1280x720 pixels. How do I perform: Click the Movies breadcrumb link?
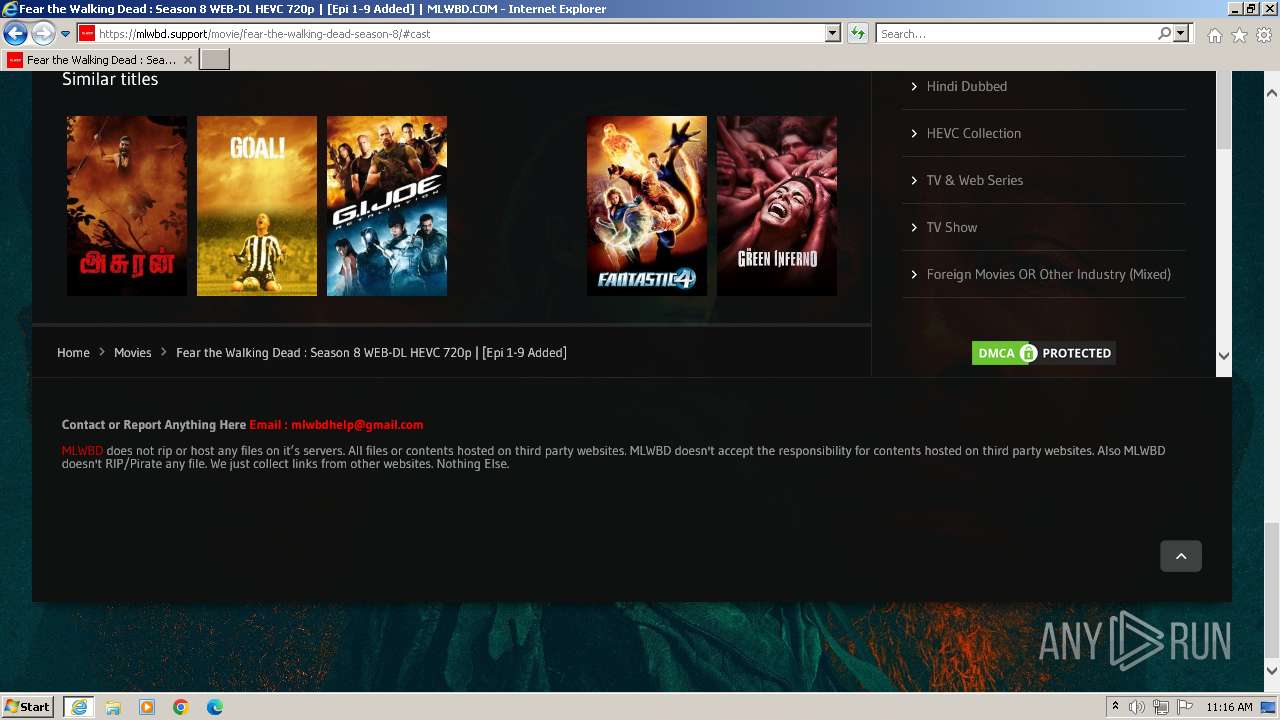(x=132, y=353)
